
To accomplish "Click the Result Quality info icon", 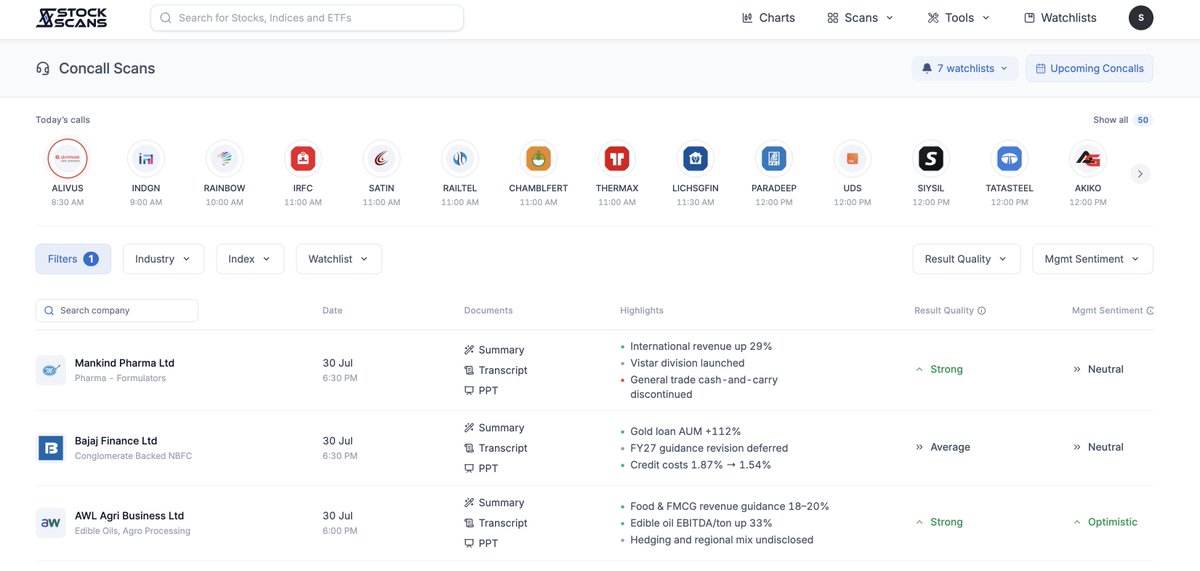I will point(982,311).
